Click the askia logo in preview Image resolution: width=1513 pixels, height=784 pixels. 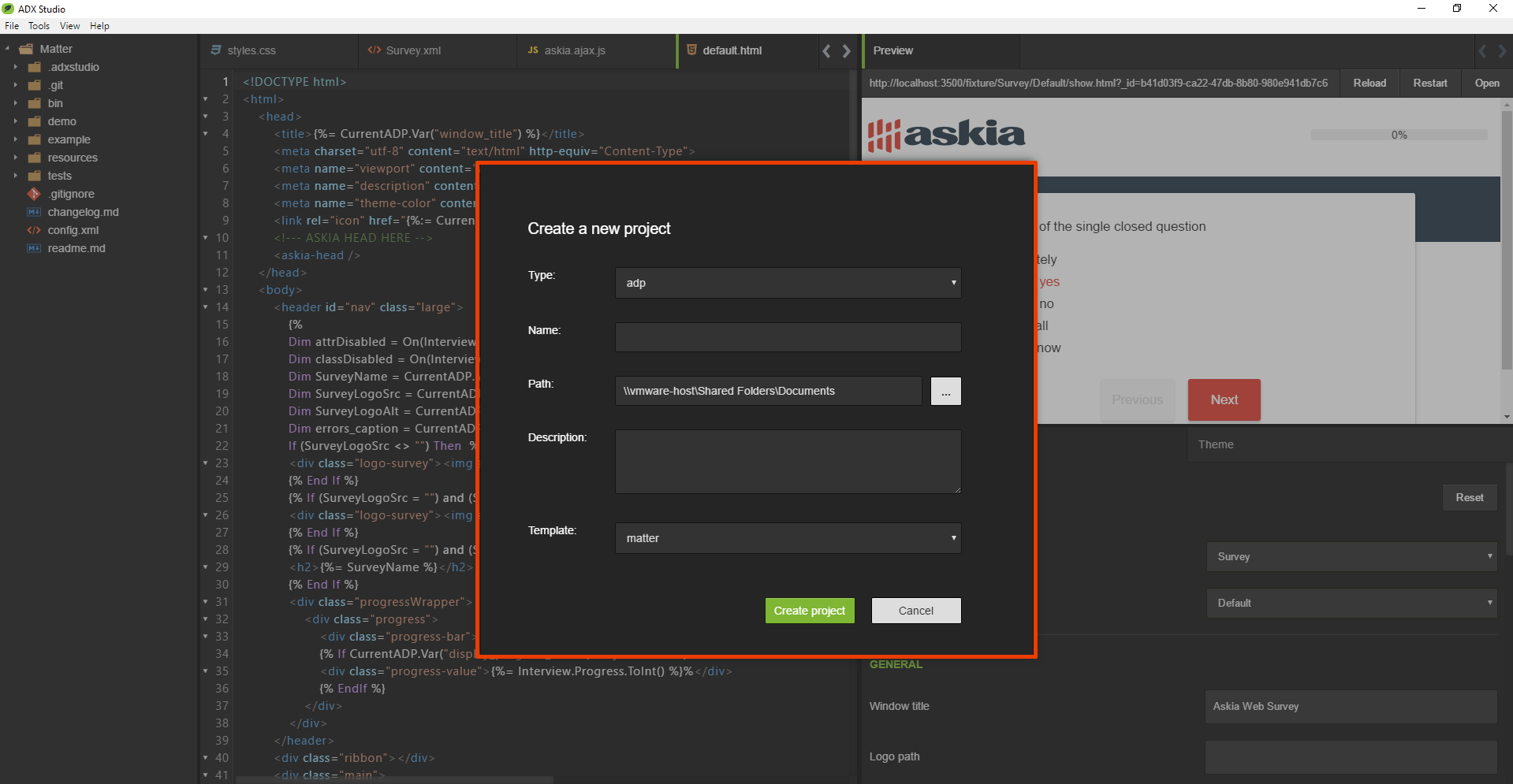pos(946,135)
